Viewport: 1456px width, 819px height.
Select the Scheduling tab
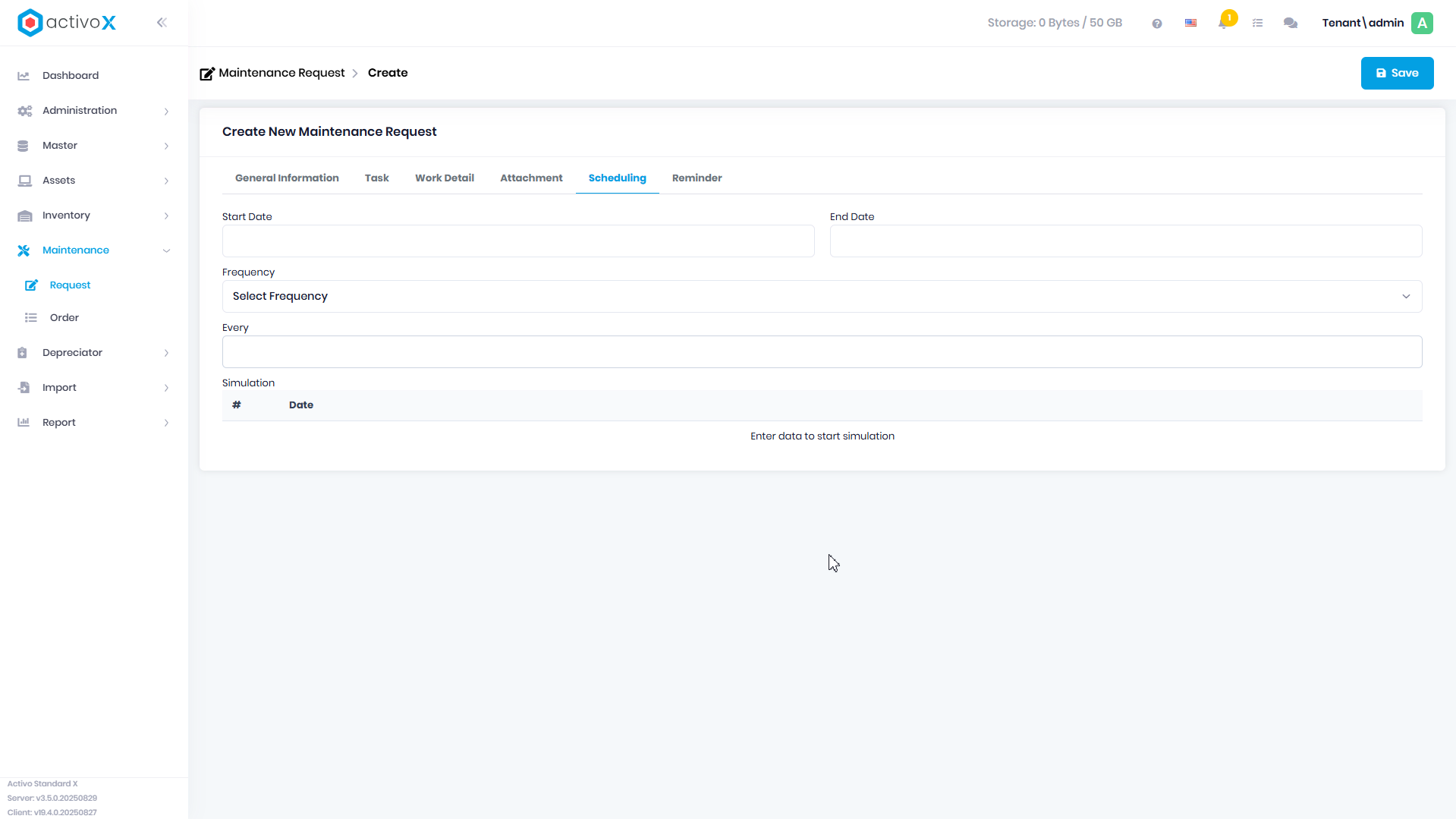click(617, 178)
